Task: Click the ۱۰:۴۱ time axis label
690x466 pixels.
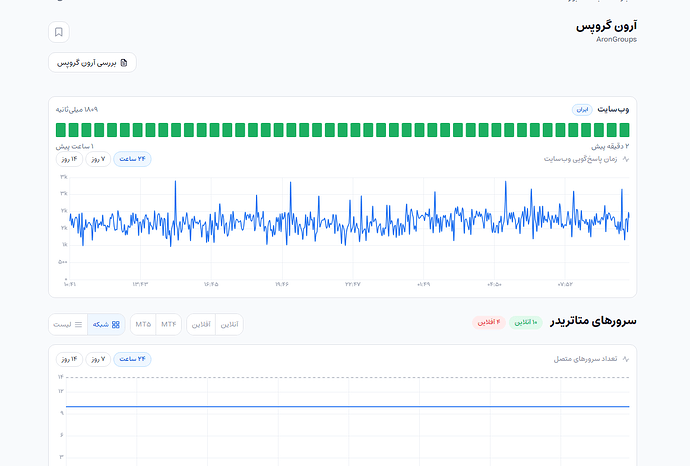Action: [x=70, y=284]
